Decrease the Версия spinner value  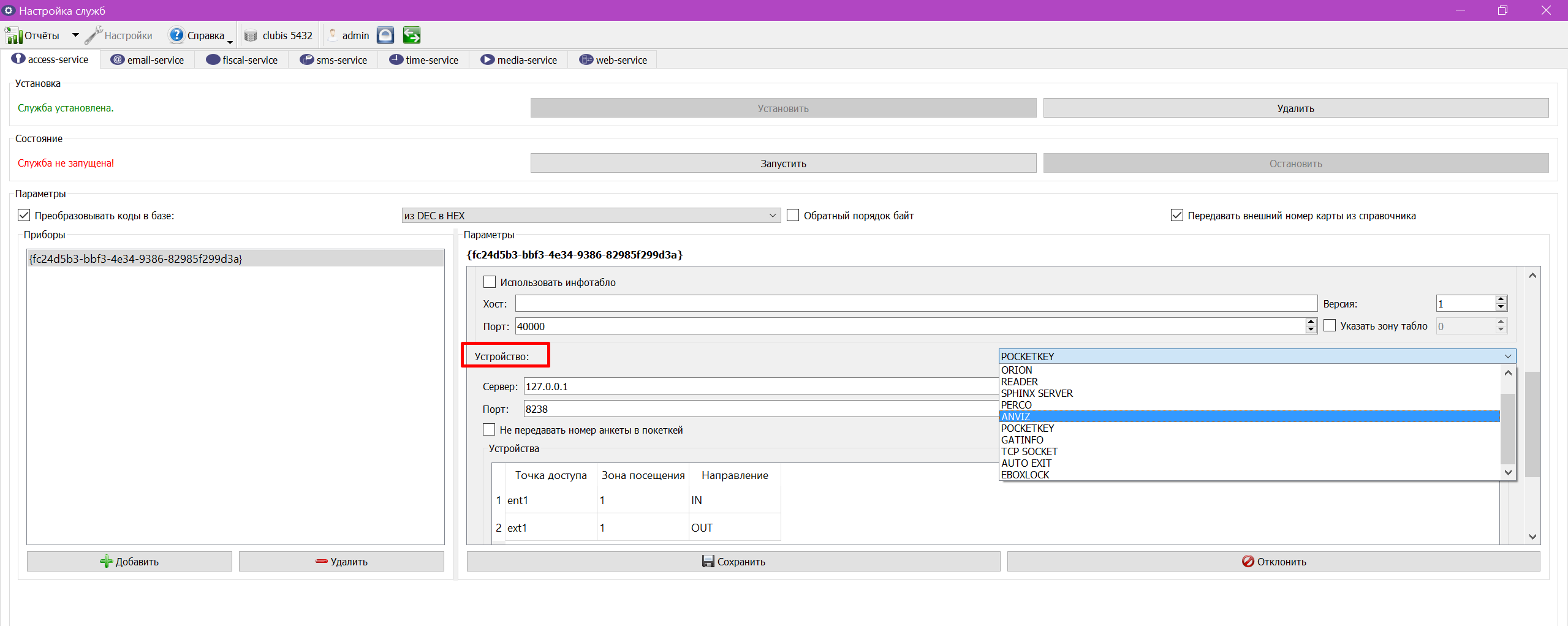pyautogui.click(x=1501, y=307)
